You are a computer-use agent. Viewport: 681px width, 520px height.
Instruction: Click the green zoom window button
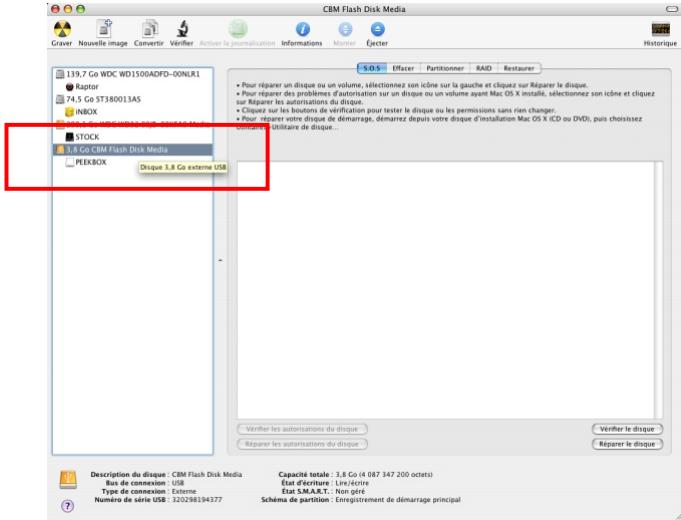pyautogui.click(x=81, y=9)
